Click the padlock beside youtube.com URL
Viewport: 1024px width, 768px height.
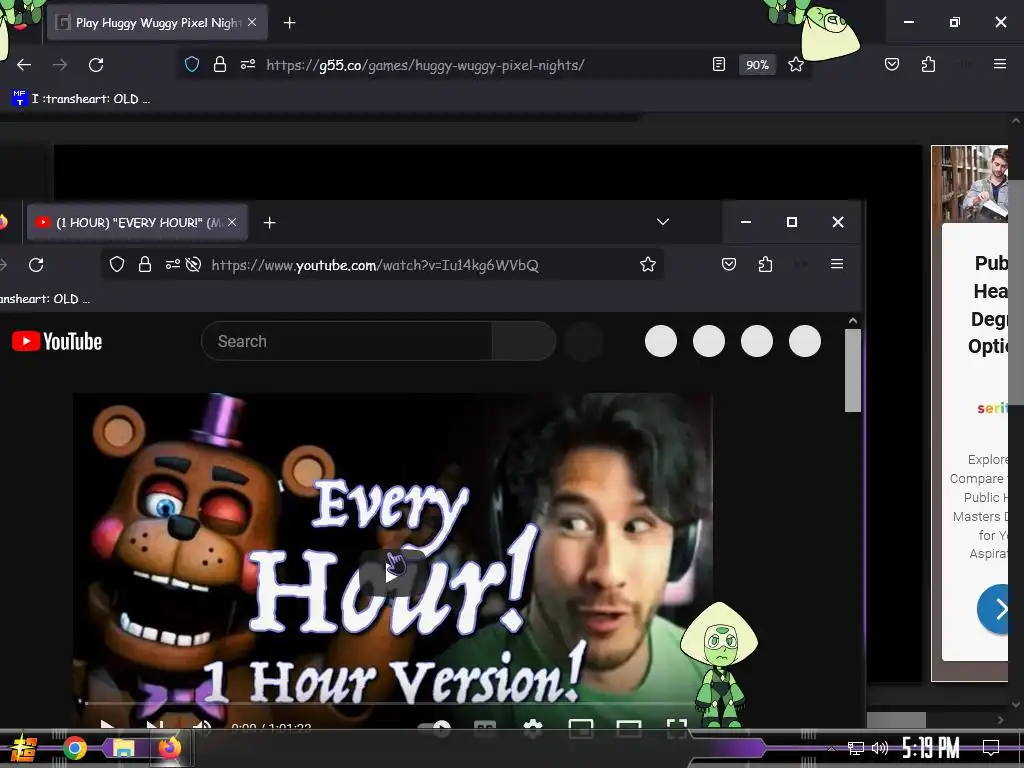pyautogui.click(x=144, y=264)
